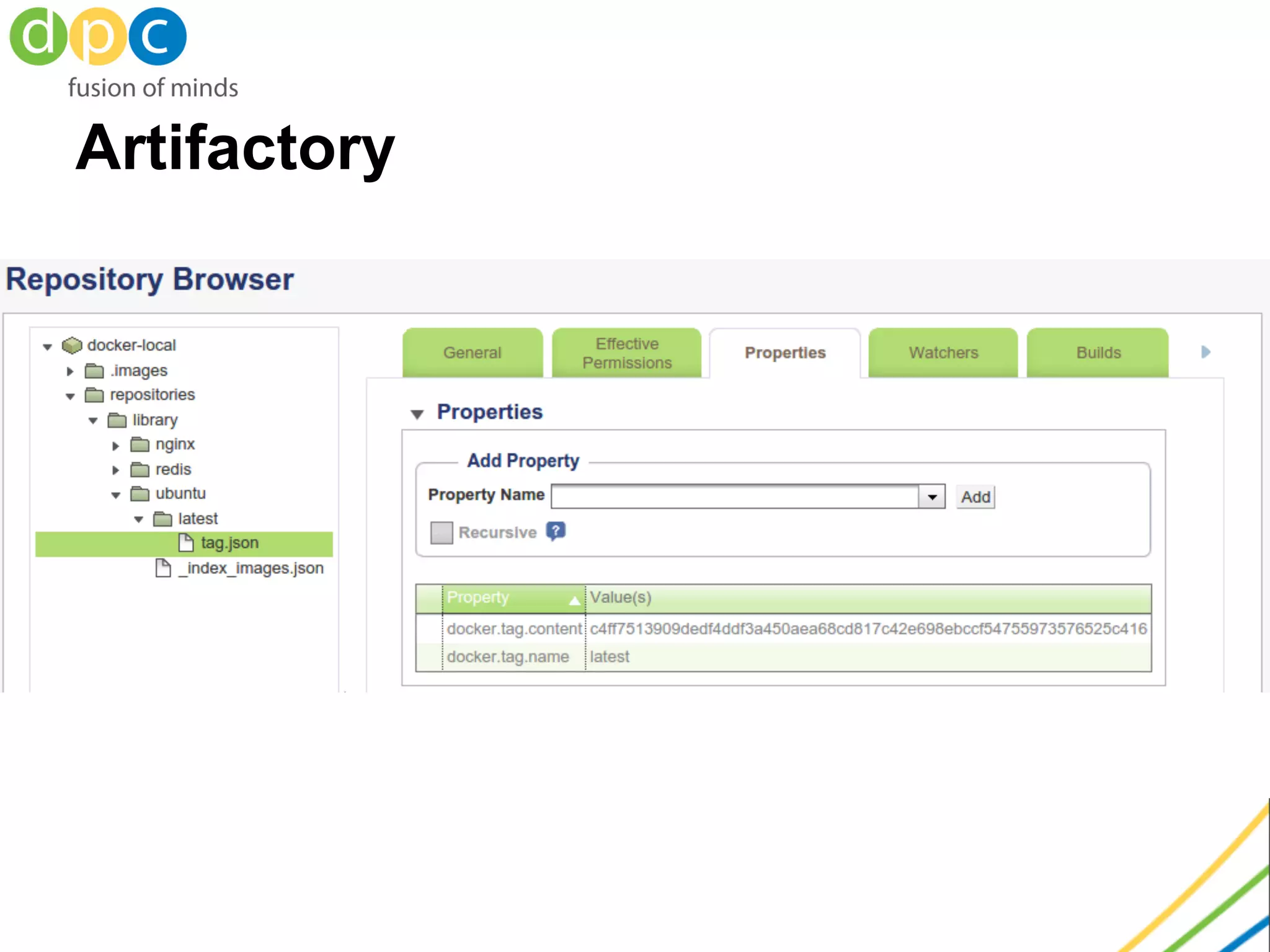
Task: Collapse the library folder node
Action: tap(93, 421)
